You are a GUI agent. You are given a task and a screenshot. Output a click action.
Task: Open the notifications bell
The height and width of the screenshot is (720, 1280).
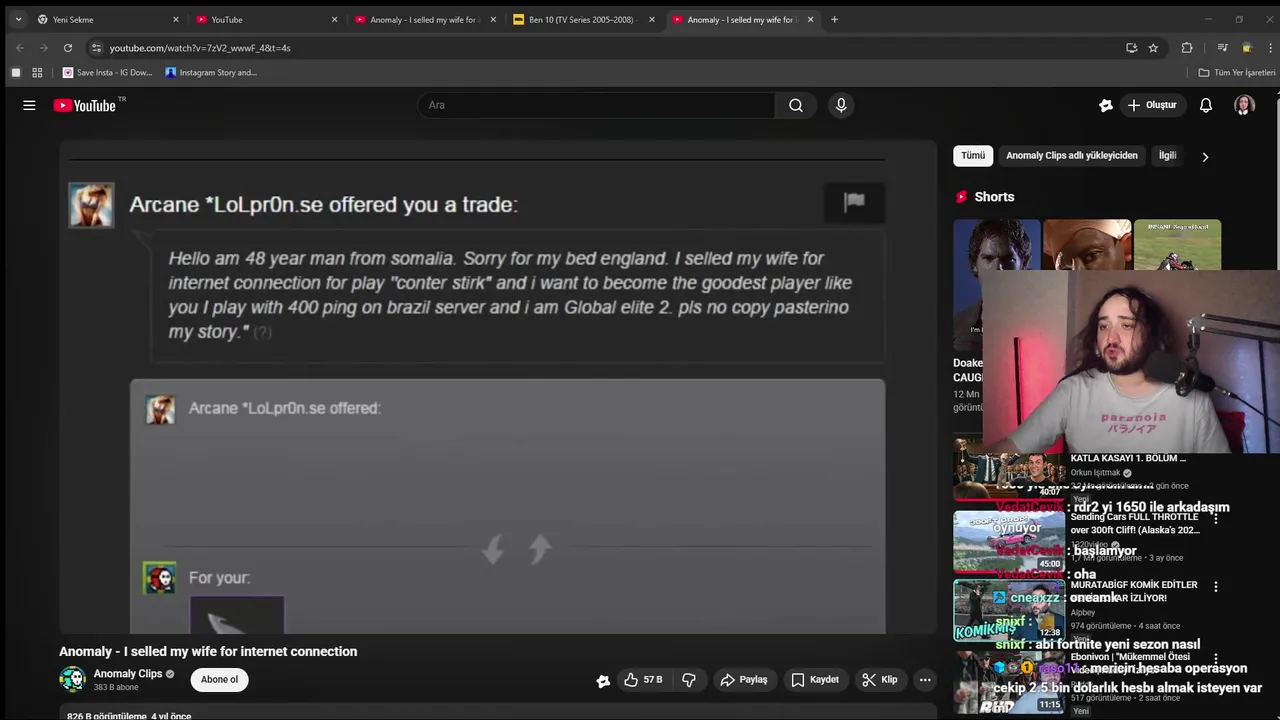coord(1206,105)
